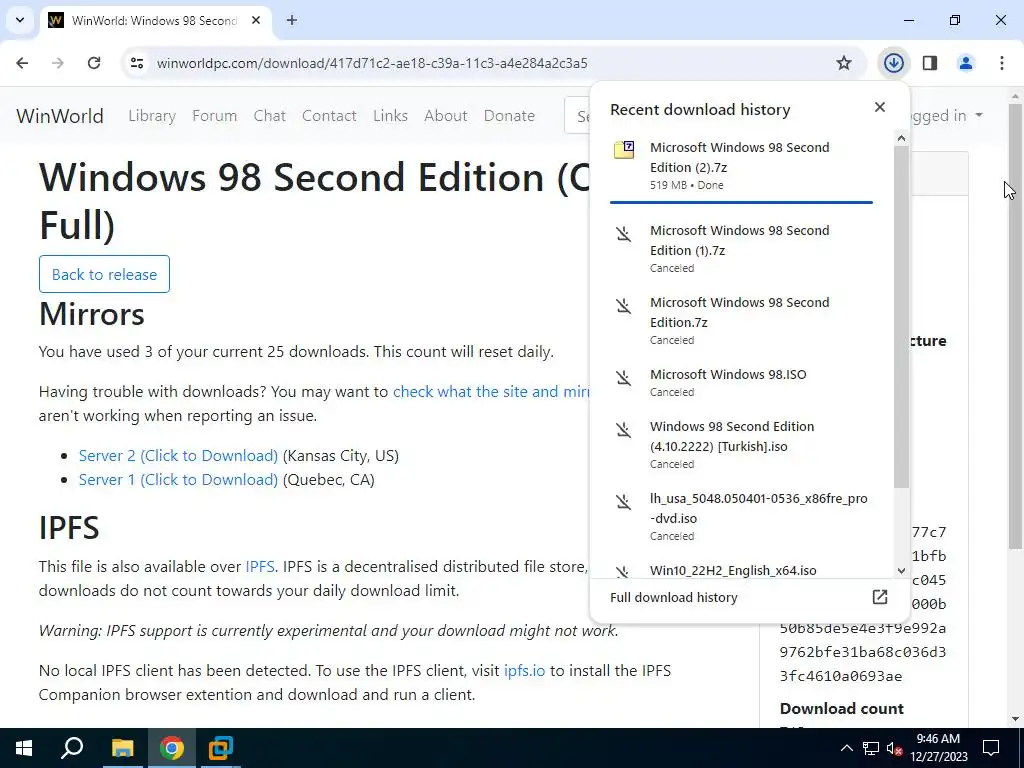Screen dimensions: 1024x768
Task: Click canceled icon for lh_usa_5048 dvd.iso
Action: click(x=624, y=502)
